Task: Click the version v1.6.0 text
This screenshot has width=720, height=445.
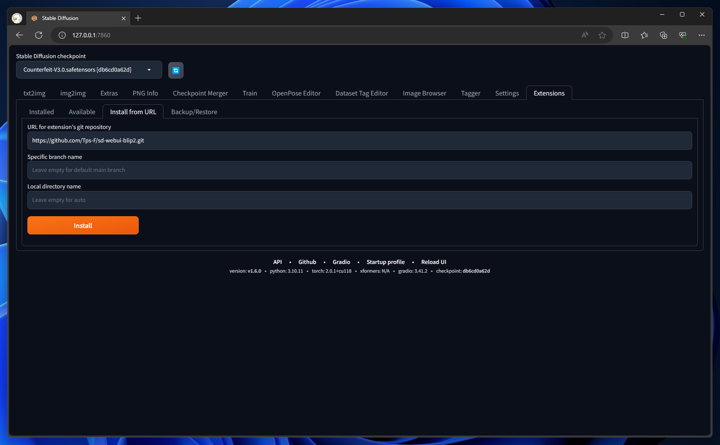Action: point(245,271)
